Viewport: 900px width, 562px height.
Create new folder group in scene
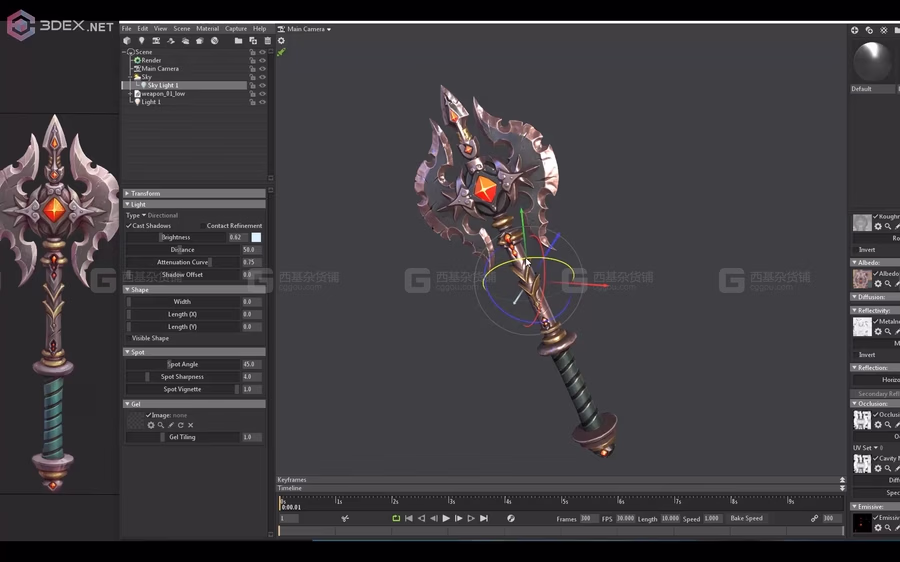point(238,41)
